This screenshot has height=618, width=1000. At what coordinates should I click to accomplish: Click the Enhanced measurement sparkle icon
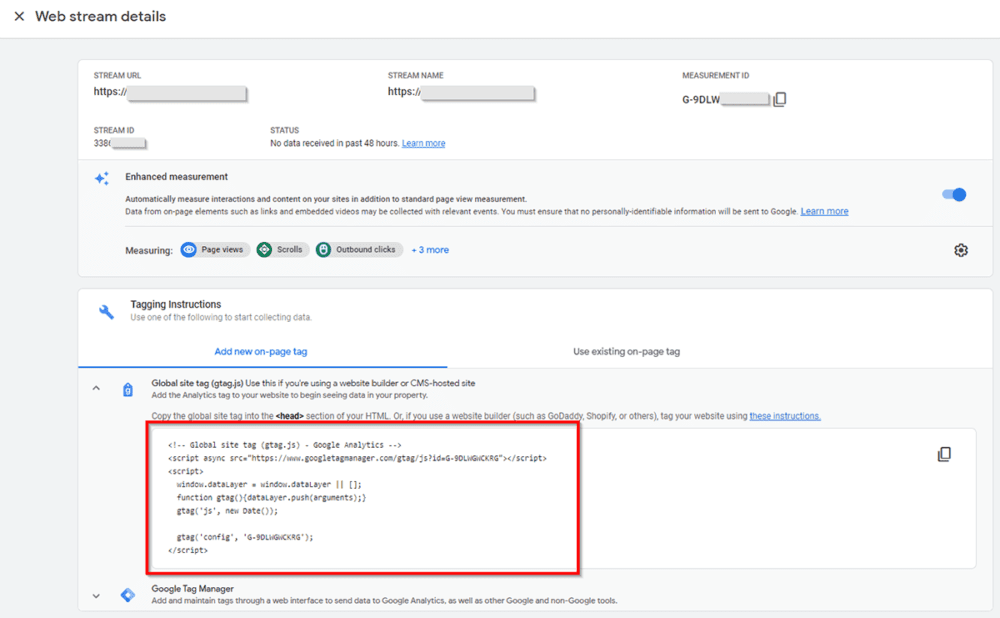coord(101,178)
